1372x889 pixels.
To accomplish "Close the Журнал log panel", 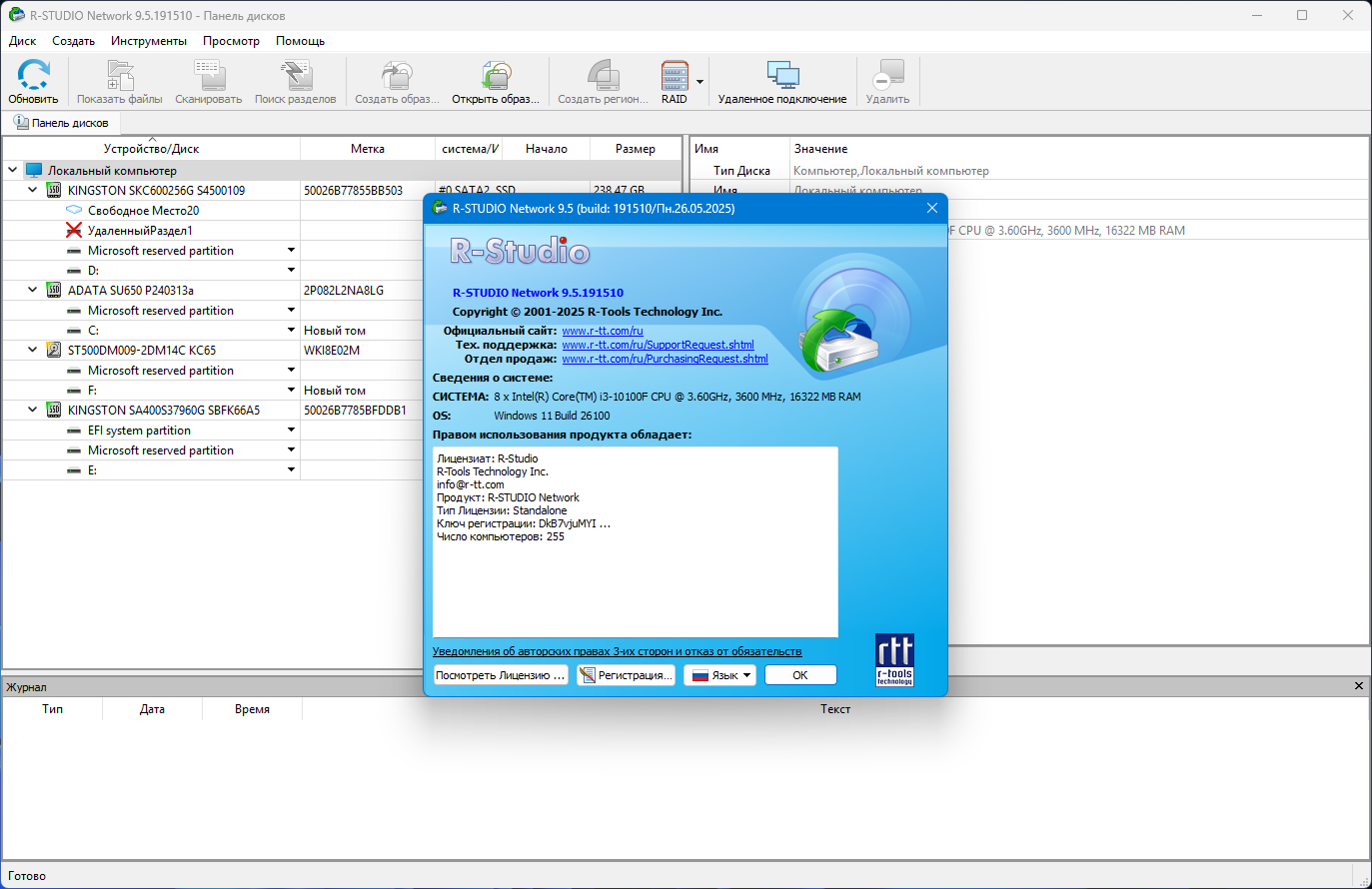I will tap(1359, 686).
